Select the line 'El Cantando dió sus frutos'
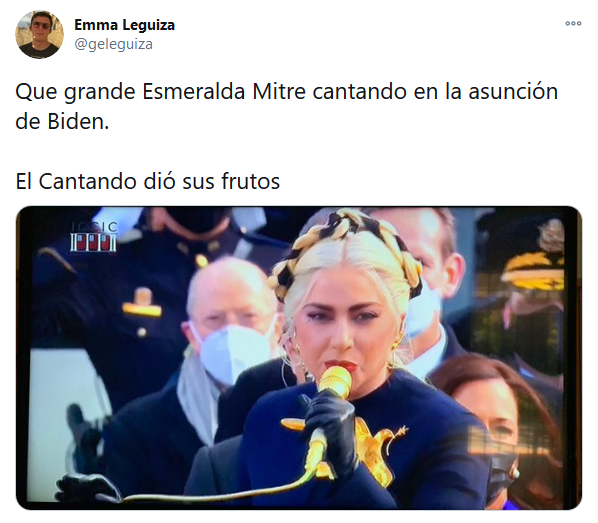This screenshot has height=523, width=598. pyautogui.click(x=148, y=181)
